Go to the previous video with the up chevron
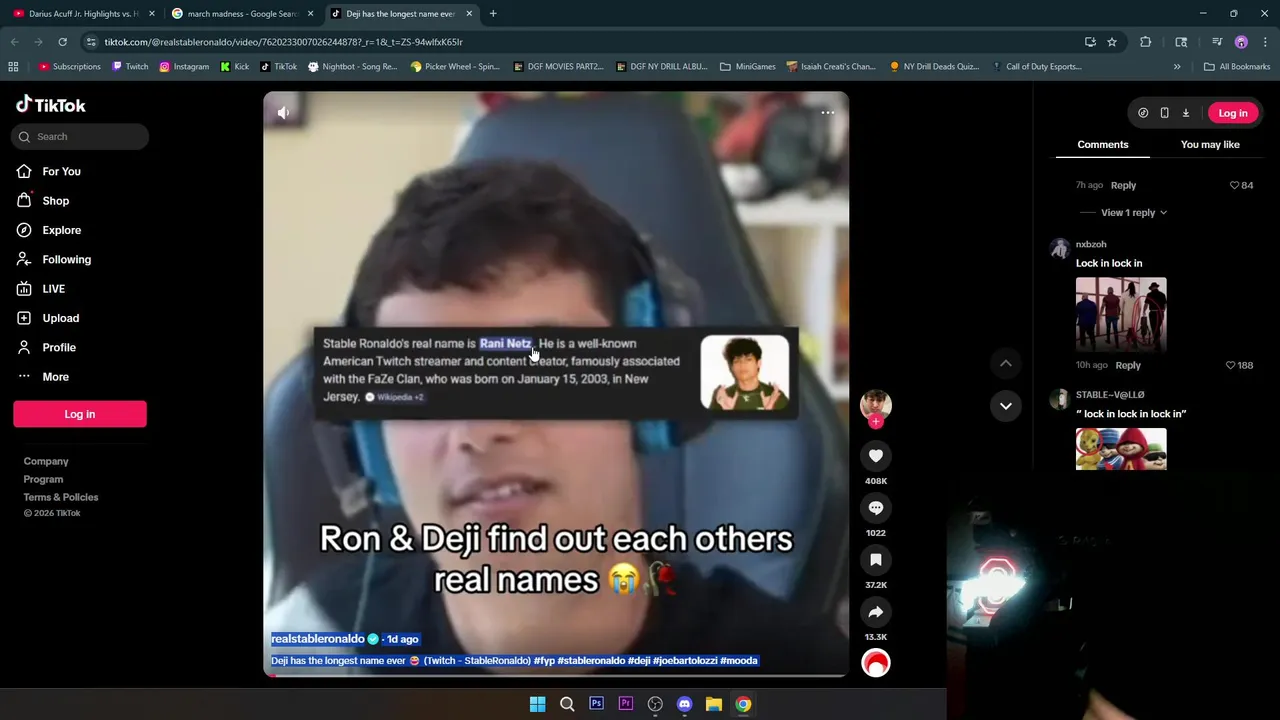 click(x=1006, y=363)
